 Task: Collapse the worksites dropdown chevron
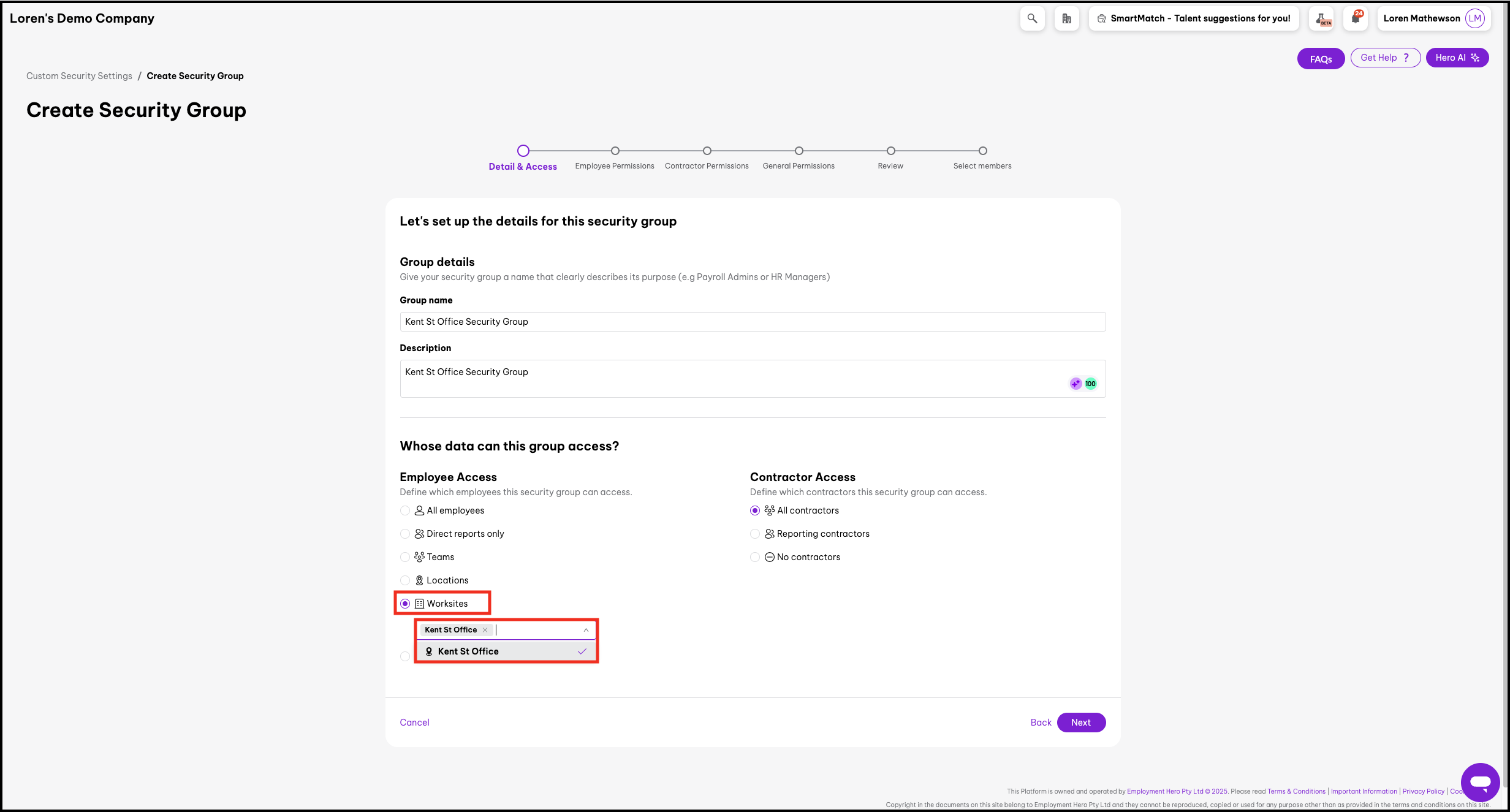tap(586, 630)
